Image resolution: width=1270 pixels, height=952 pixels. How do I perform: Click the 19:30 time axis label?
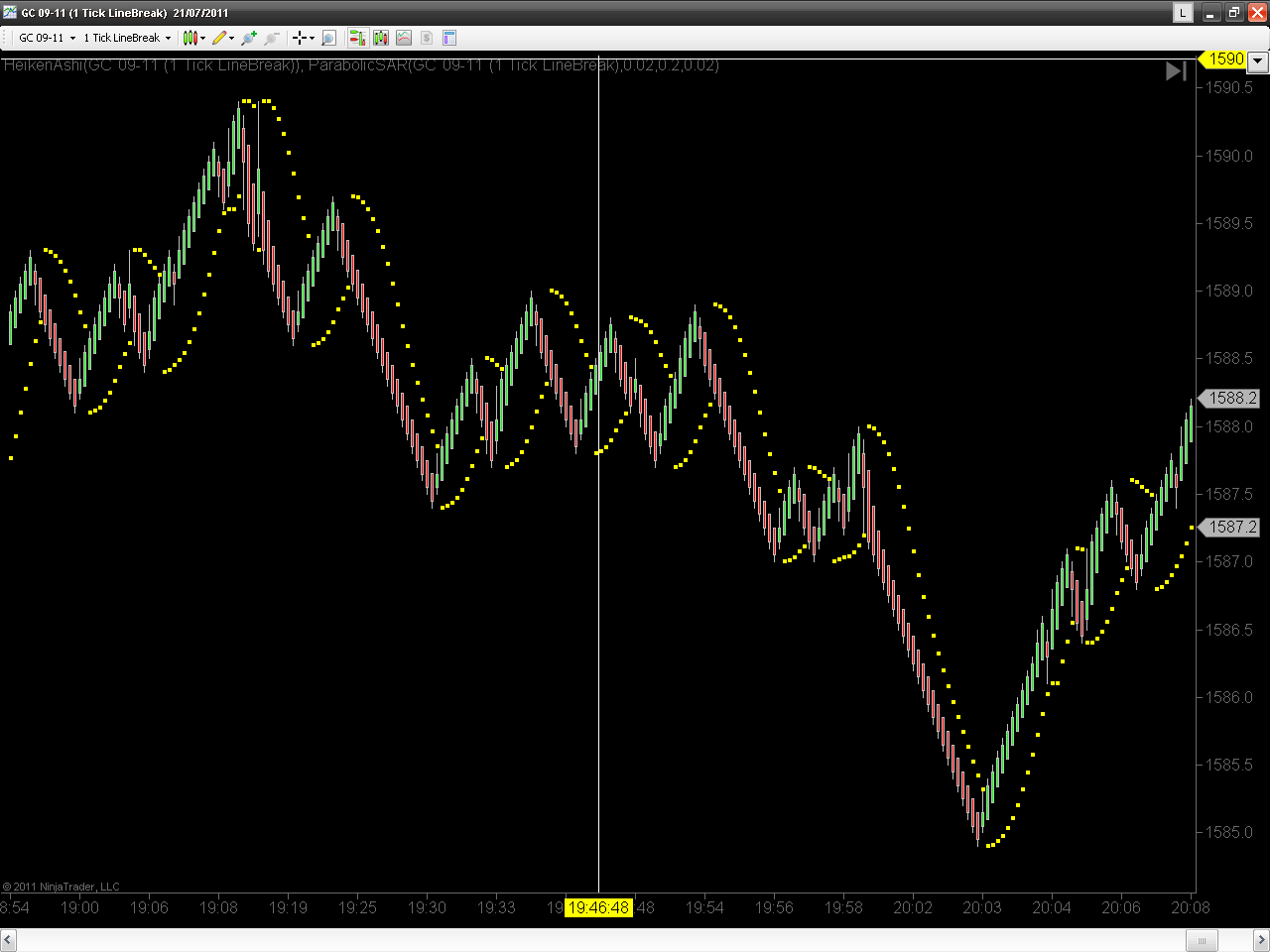coord(427,907)
